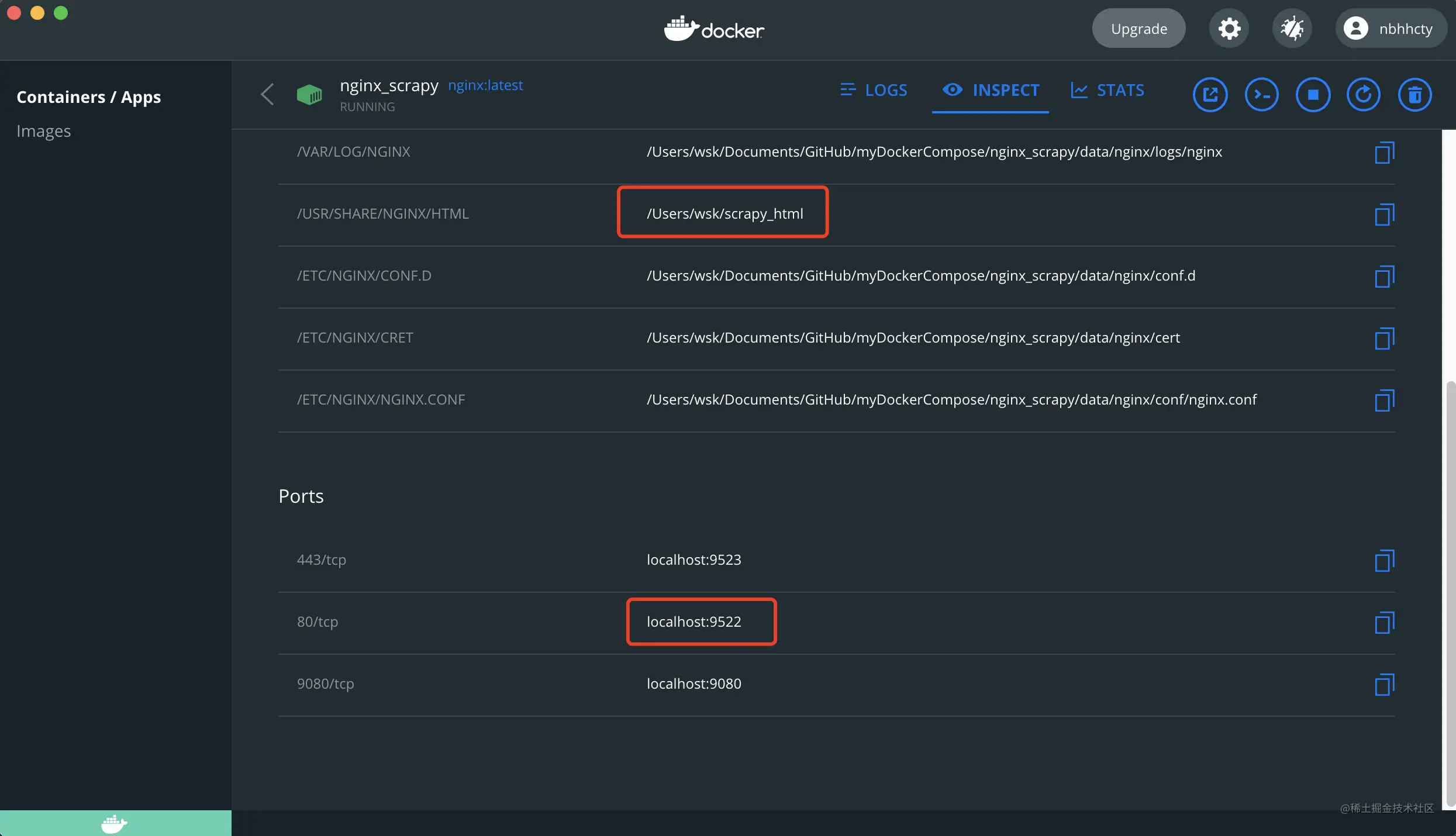
Task: Copy the localhost:9522 port mapping
Action: tap(1385, 623)
